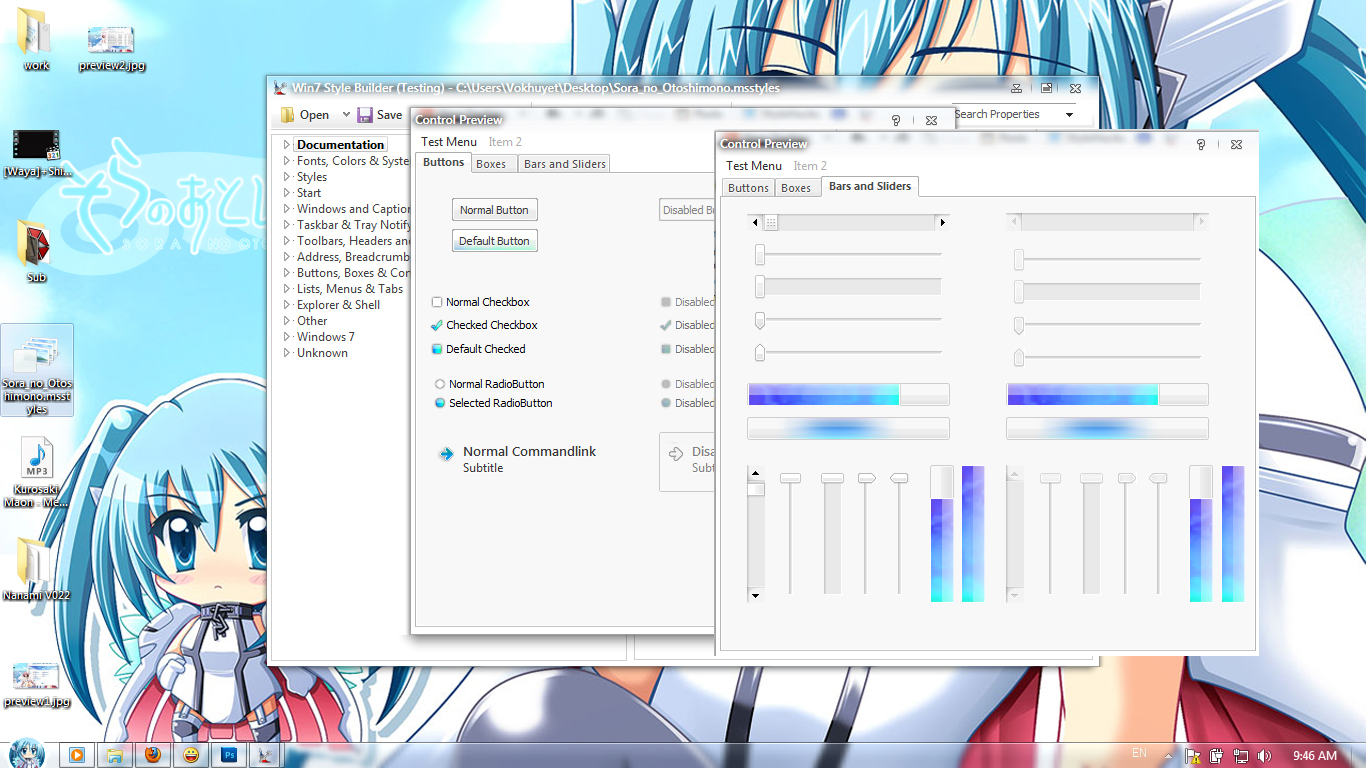This screenshot has height=768, width=1366.
Task: Click the enabled blue horizontal progress bar
Action: tap(848, 394)
